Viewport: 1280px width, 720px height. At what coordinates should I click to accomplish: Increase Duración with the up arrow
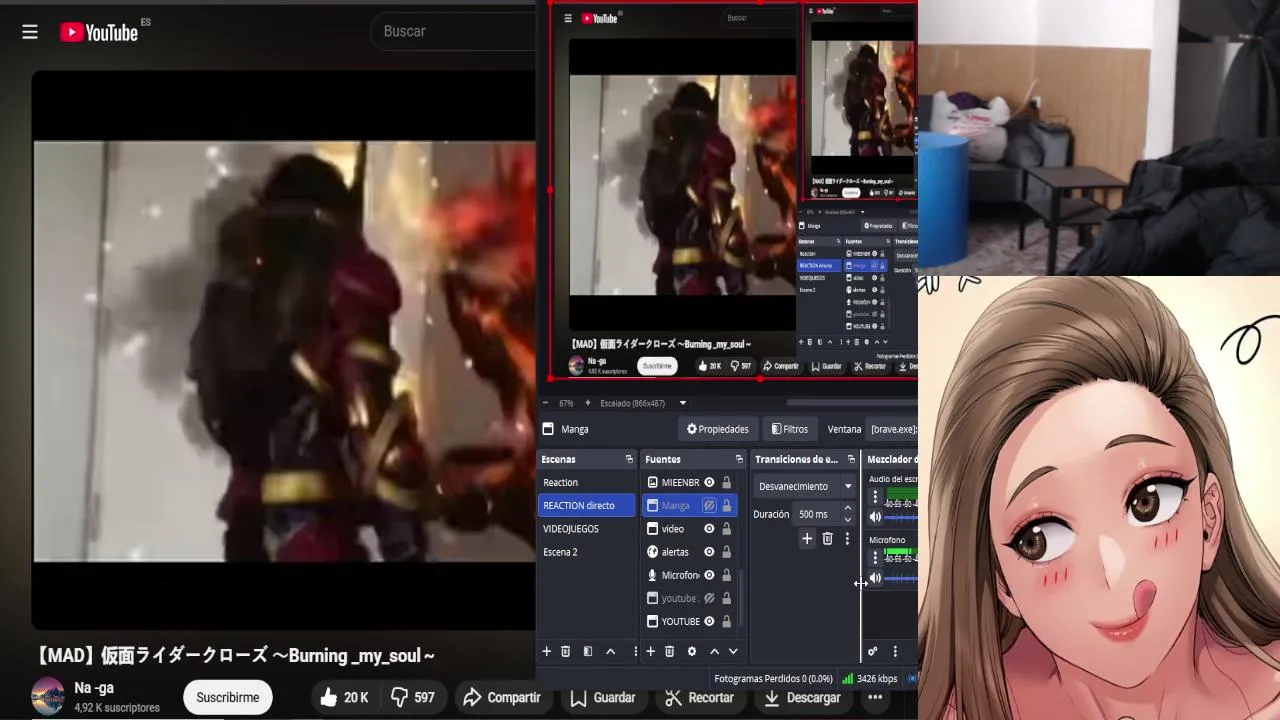coord(848,508)
